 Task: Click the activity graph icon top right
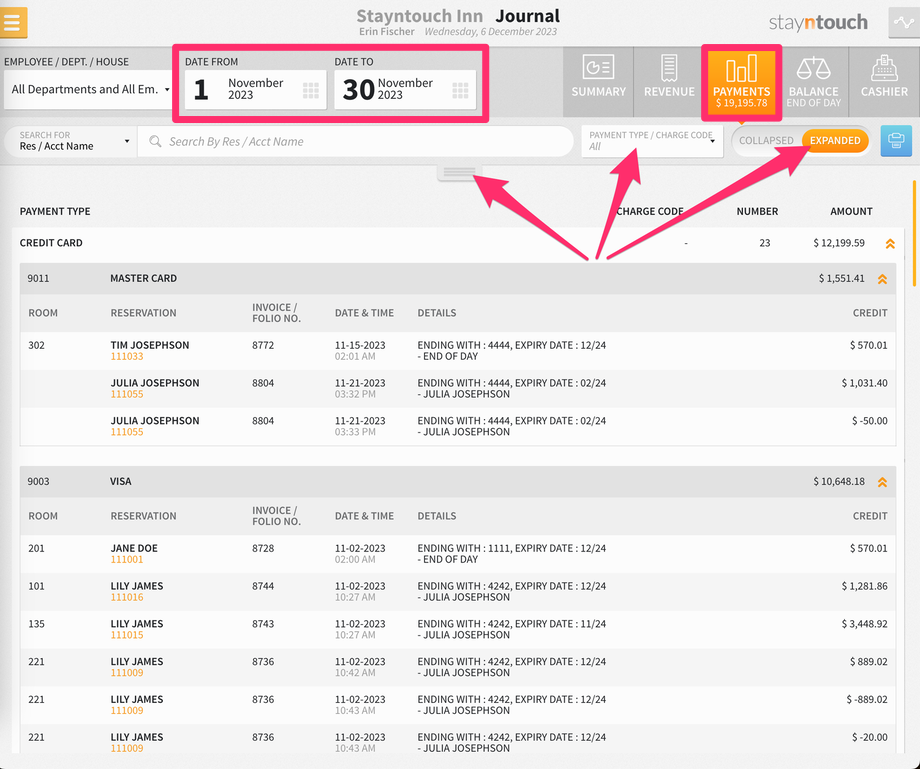pyautogui.click(x=904, y=22)
